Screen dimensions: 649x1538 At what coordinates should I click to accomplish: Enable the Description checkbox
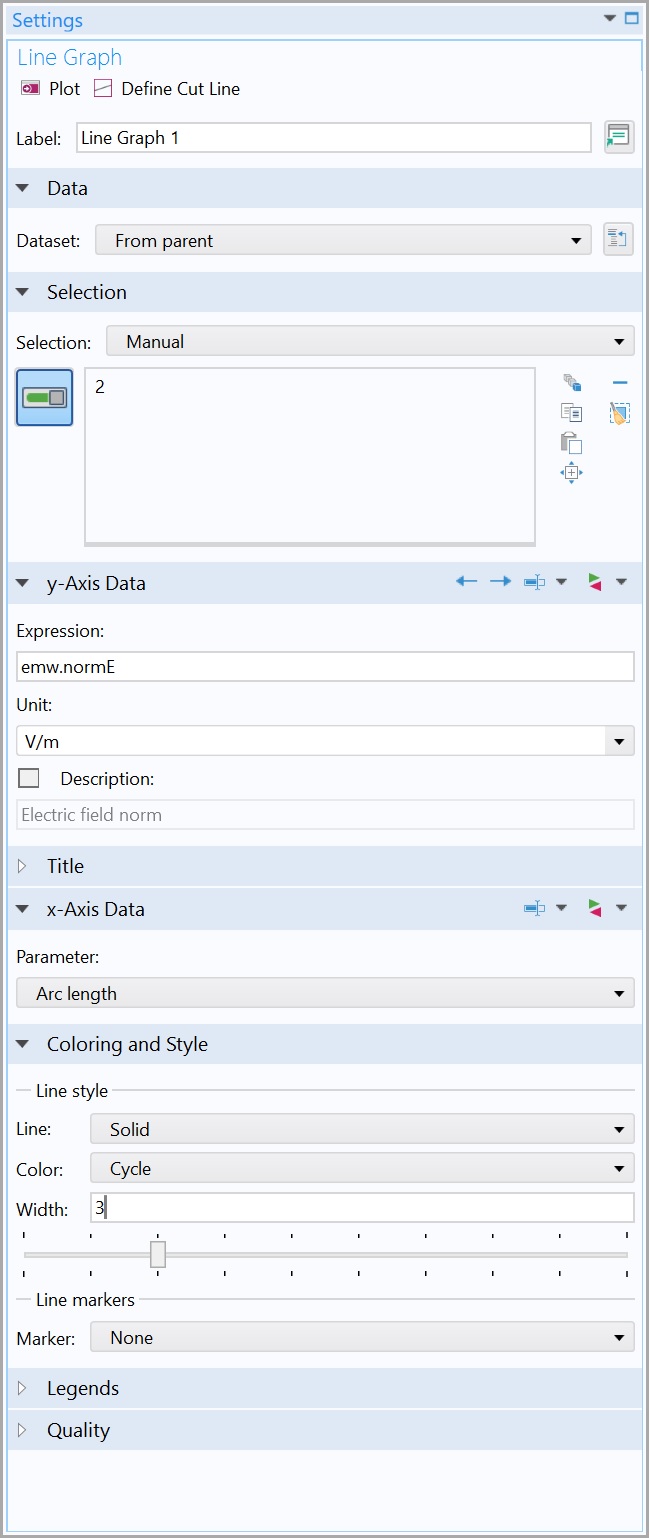[29, 778]
